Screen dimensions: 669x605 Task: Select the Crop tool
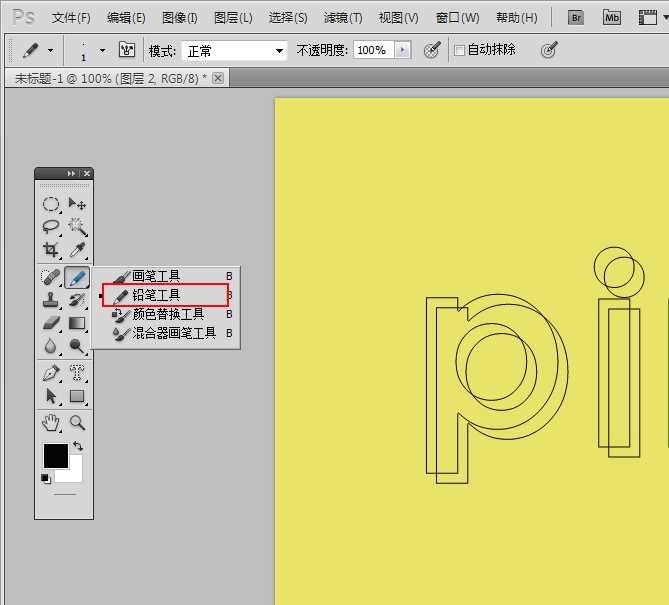(50, 250)
